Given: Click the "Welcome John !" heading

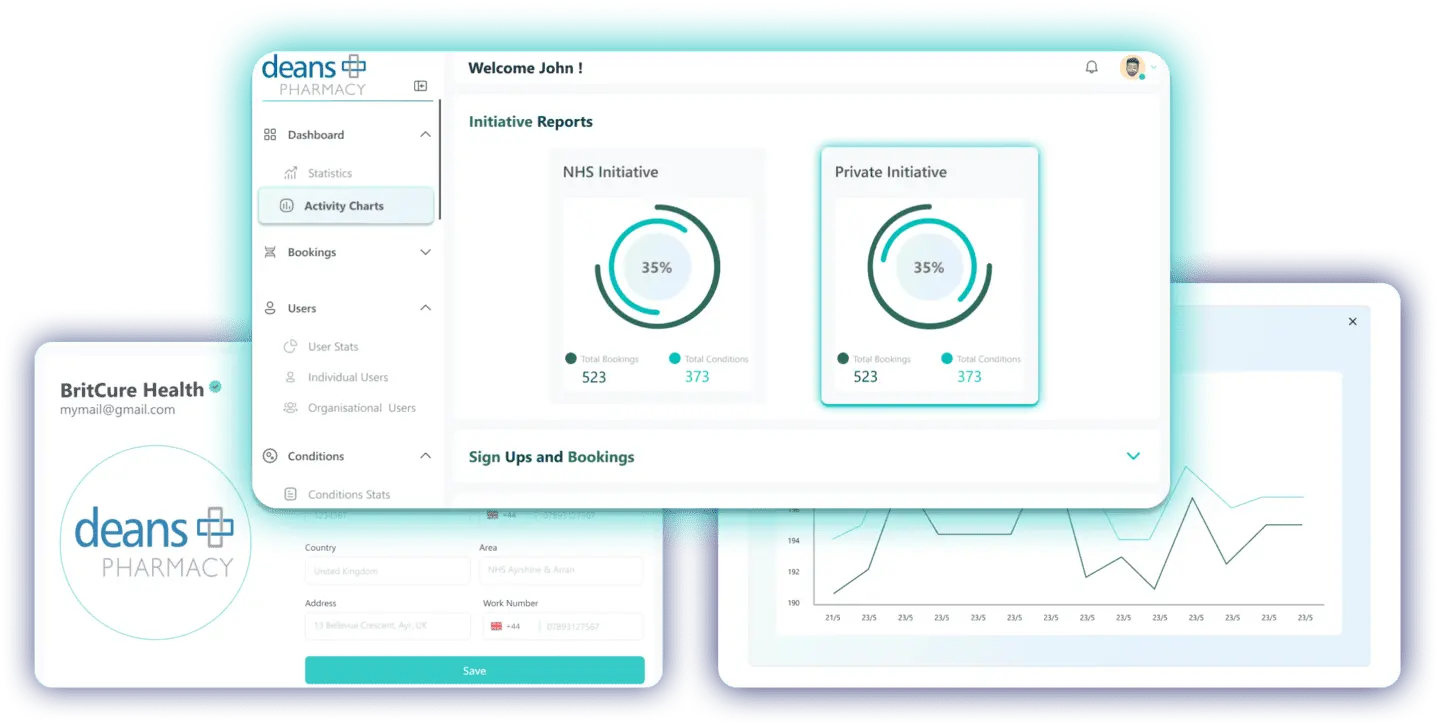Looking at the screenshot, I should pos(525,68).
